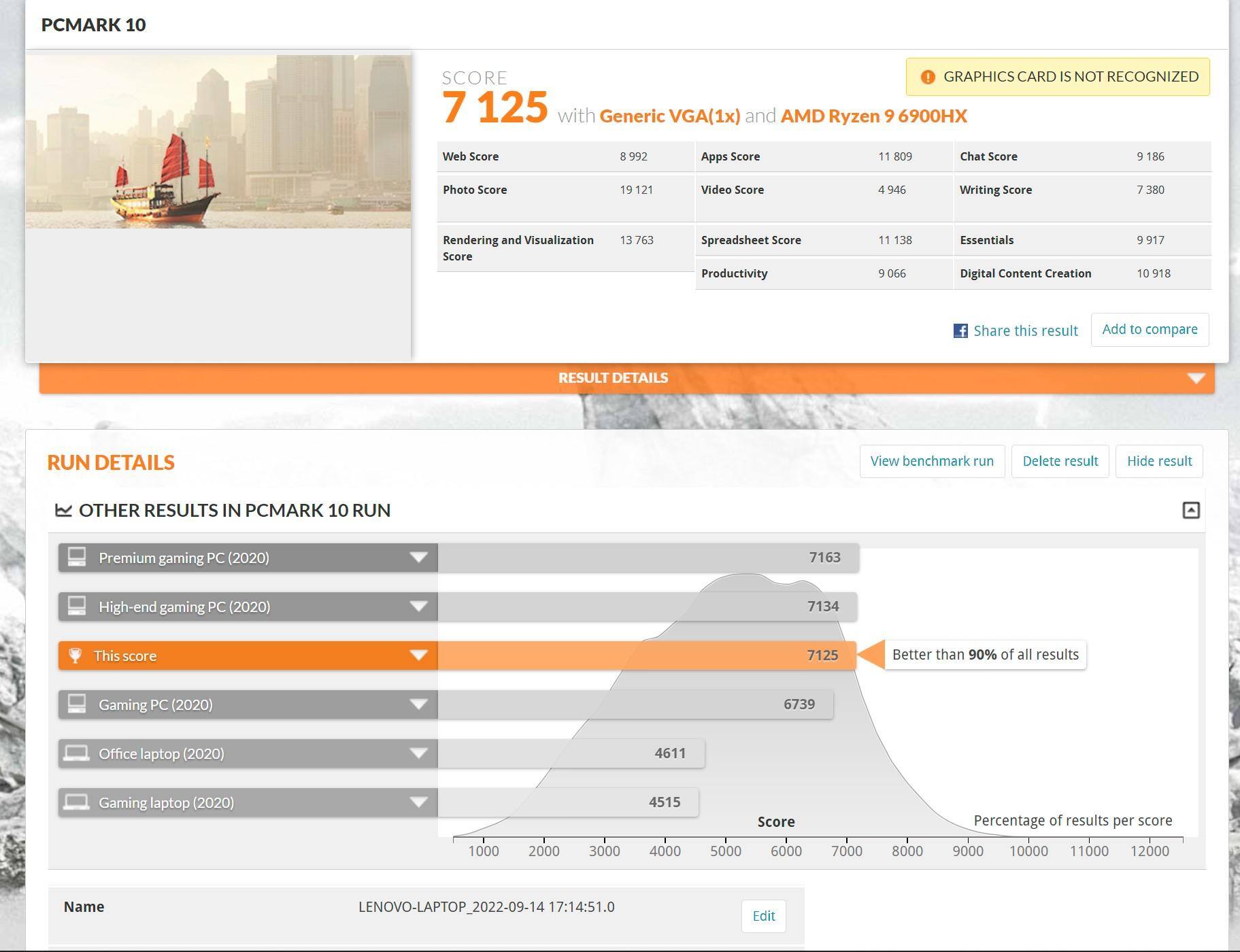The width and height of the screenshot is (1240, 952).
Task: Click the trophy icon on This score
Action: (76, 656)
